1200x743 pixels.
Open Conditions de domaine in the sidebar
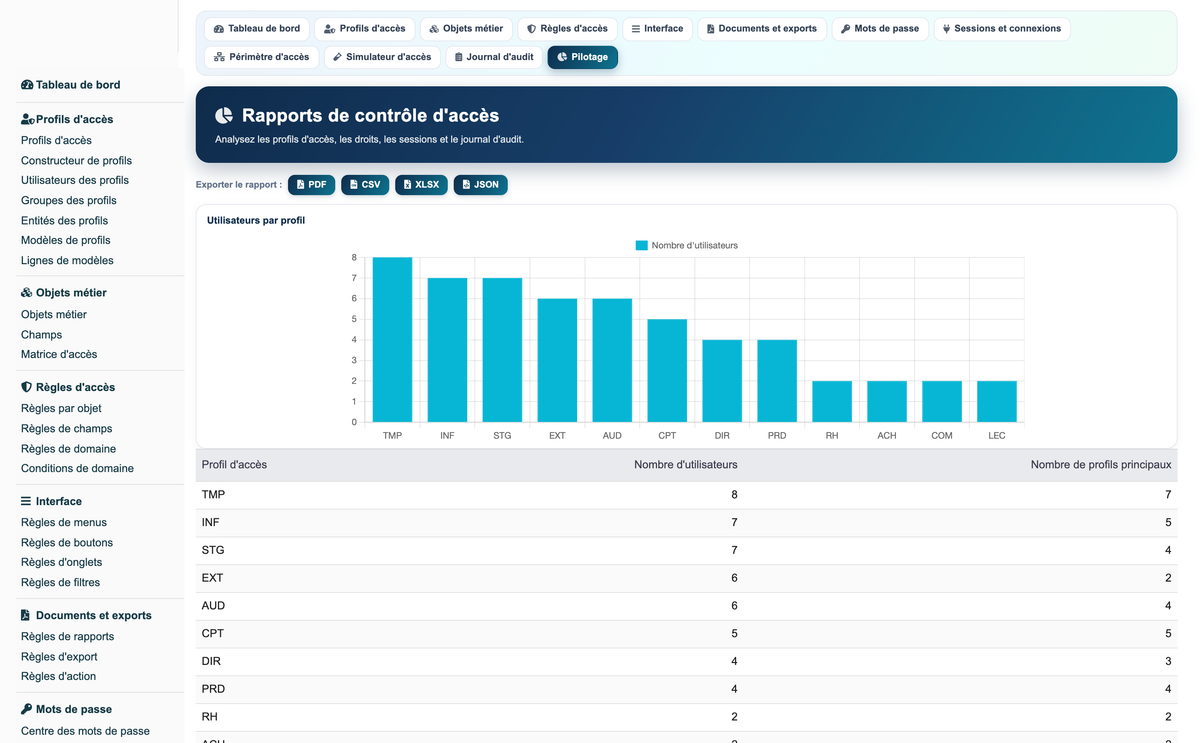click(77, 469)
